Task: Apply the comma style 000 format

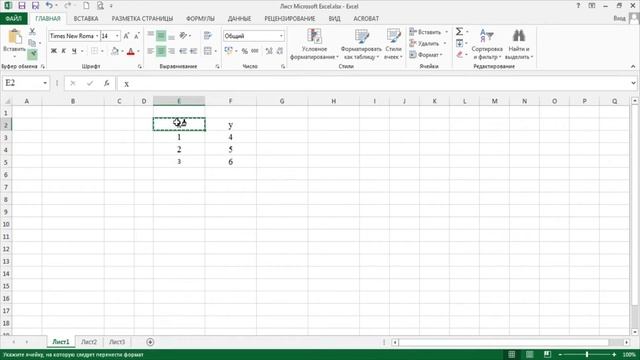Action: pyautogui.click(x=255, y=51)
